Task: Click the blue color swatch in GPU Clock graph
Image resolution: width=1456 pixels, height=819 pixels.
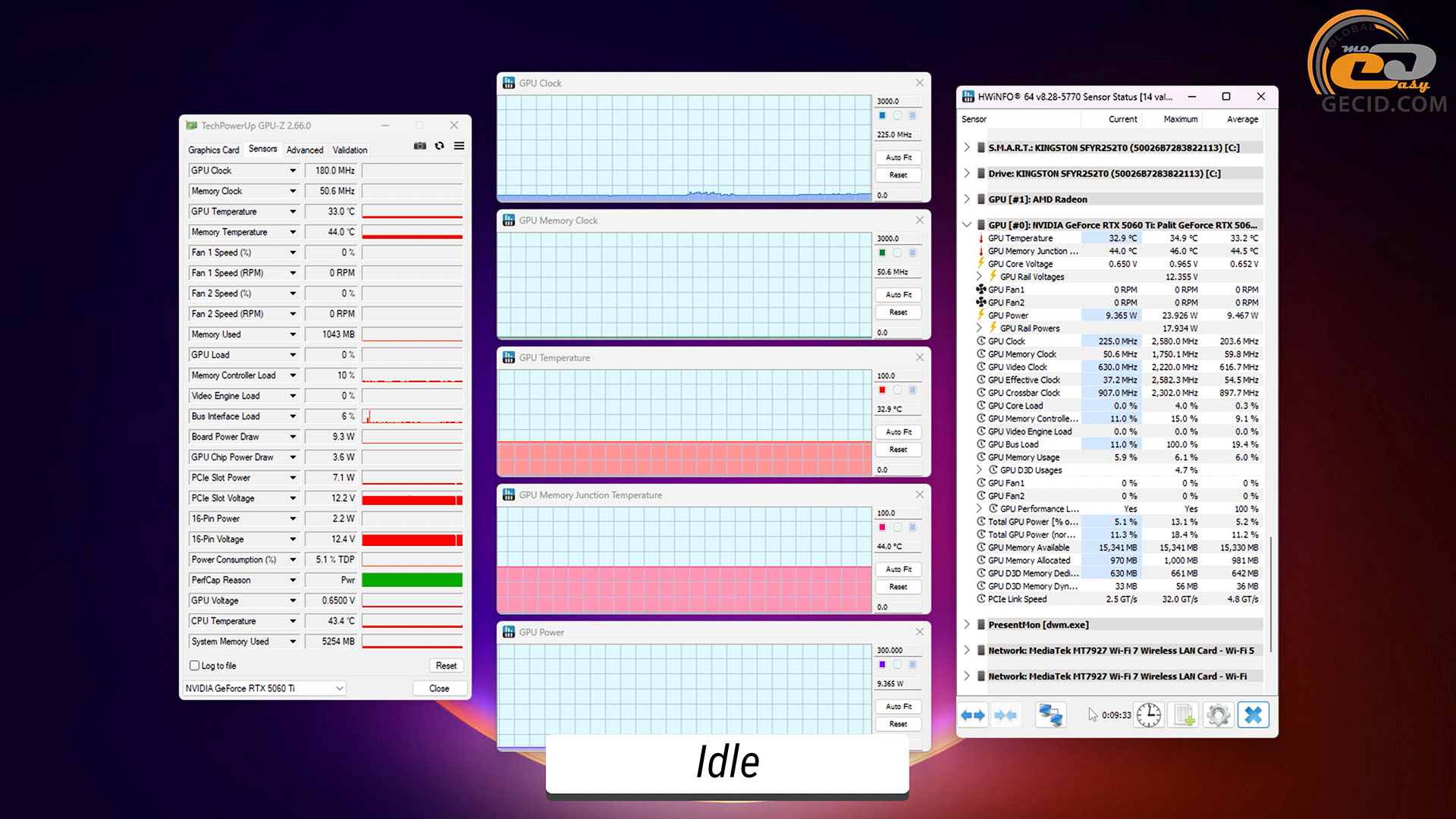Action: click(882, 115)
